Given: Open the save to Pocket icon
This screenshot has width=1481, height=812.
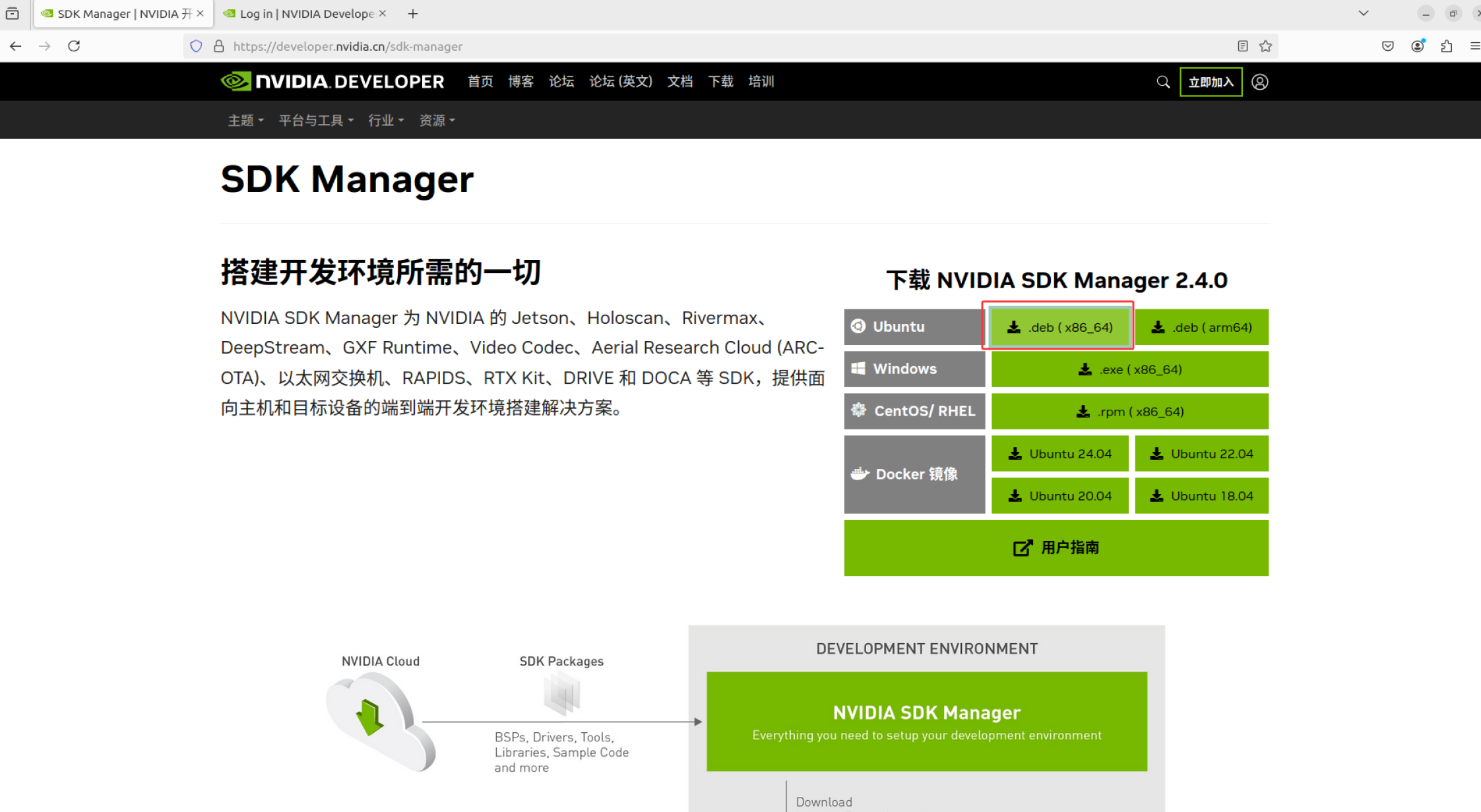Looking at the screenshot, I should coord(1387,46).
